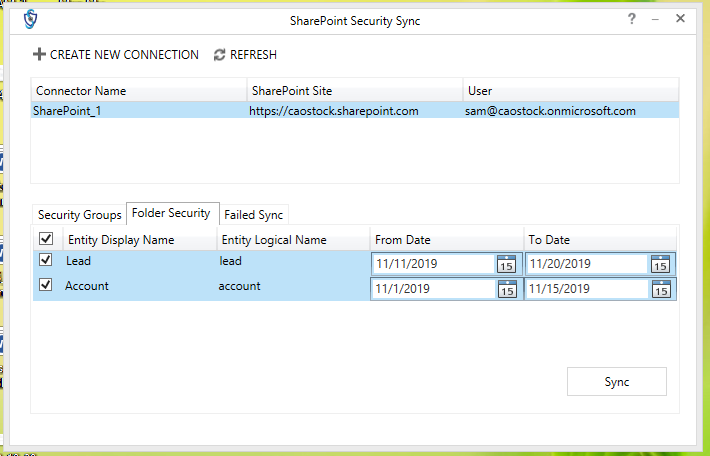This screenshot has height=456, width=710.
Task: Open calendar picker for Lead To Date
Action: pos(660,264)
